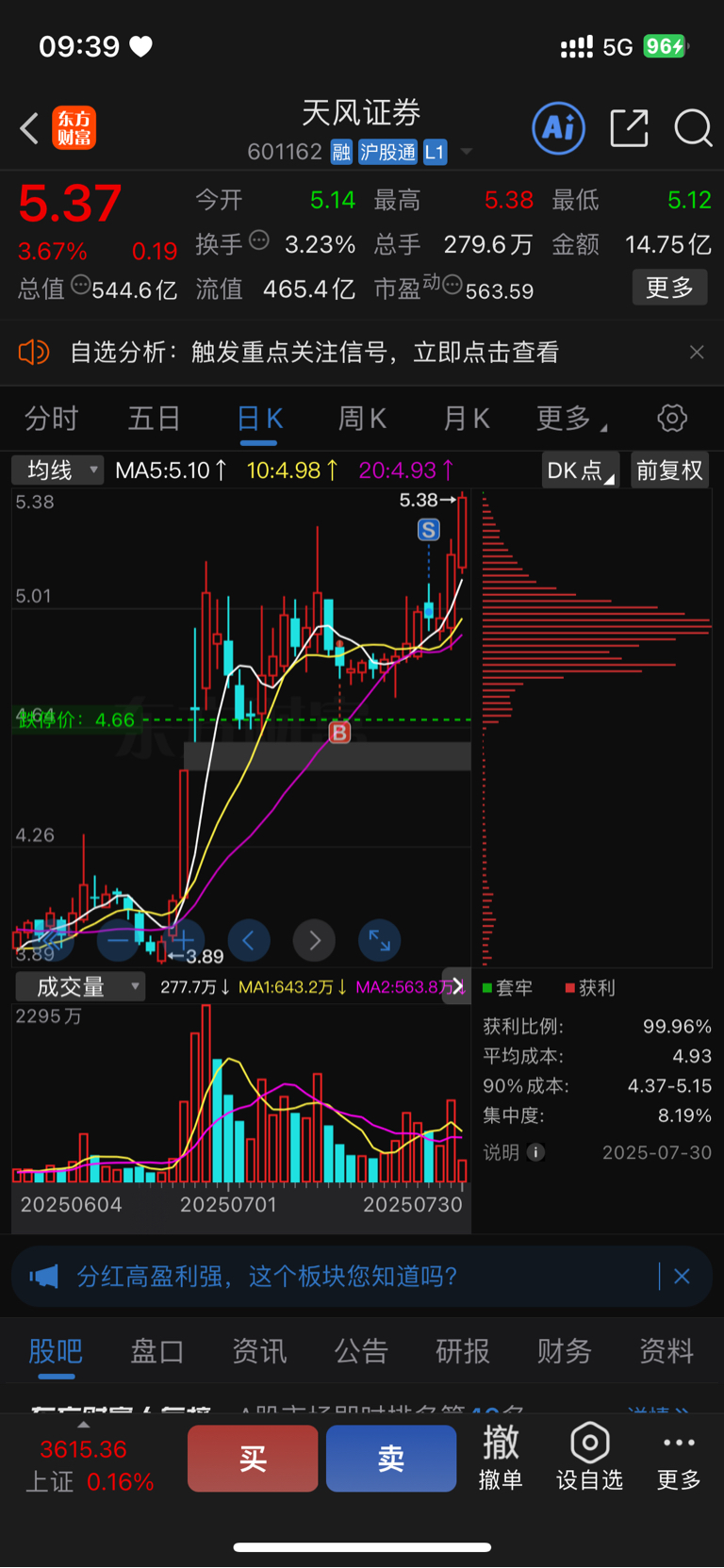This screenshot has width=724, height=1568.
Task: Launch the Ai assistant icon
Action: point(559,127)
